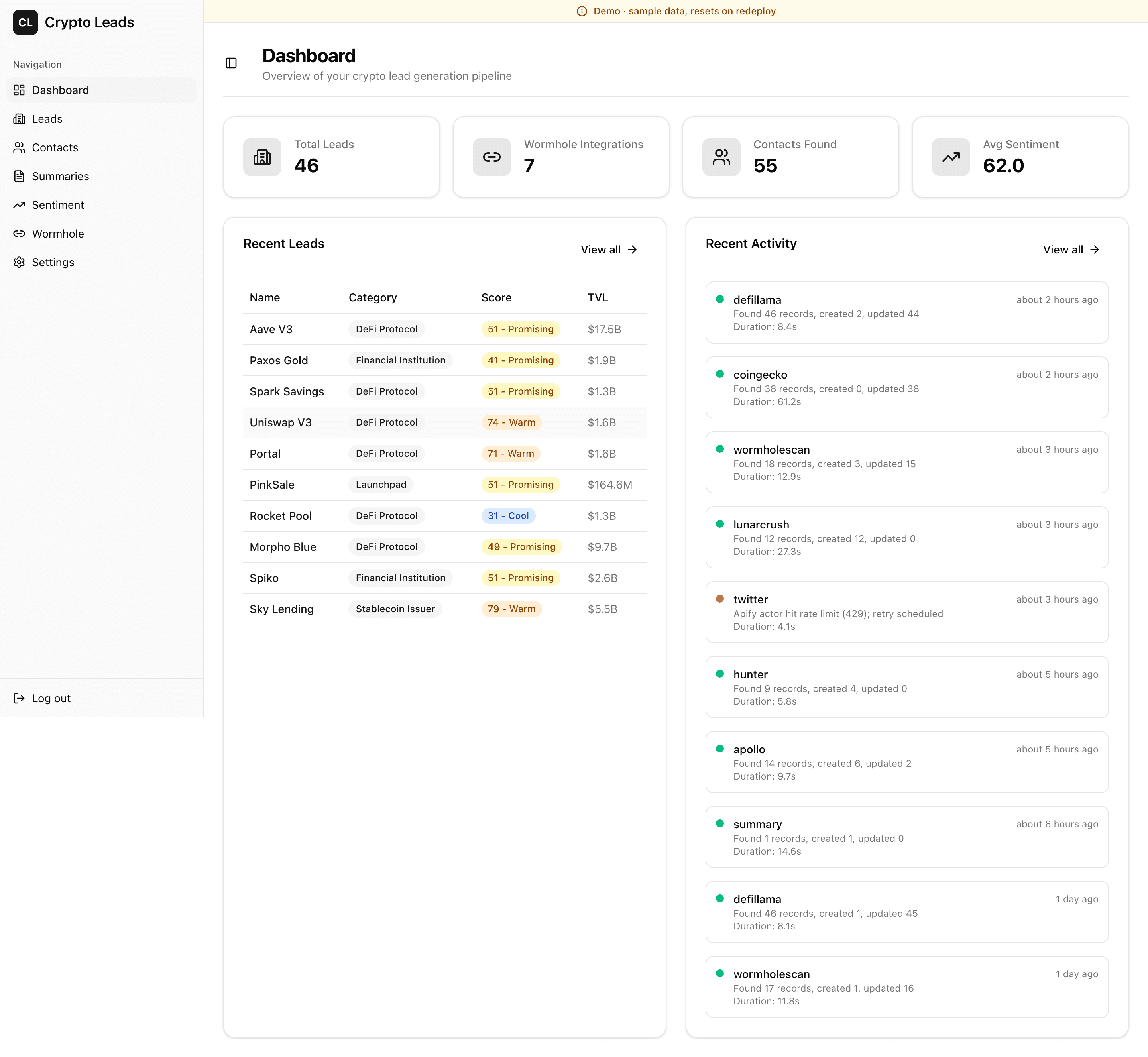Screen dimensions: 1148x1057
Task: Click the Wormhole Integrations link icon
Action: (x=491, y=157)
